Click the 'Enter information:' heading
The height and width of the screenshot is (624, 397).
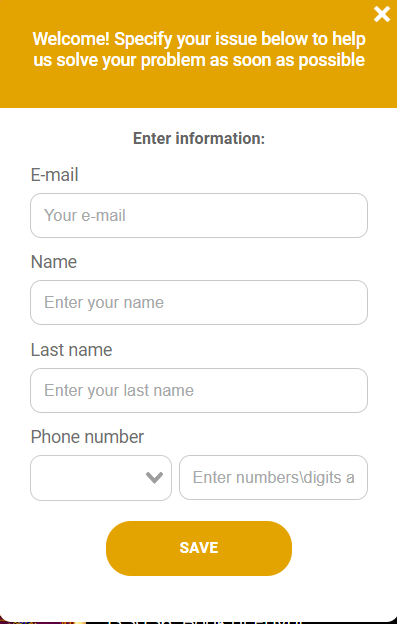pyautogui.click(x=199, y=138)
